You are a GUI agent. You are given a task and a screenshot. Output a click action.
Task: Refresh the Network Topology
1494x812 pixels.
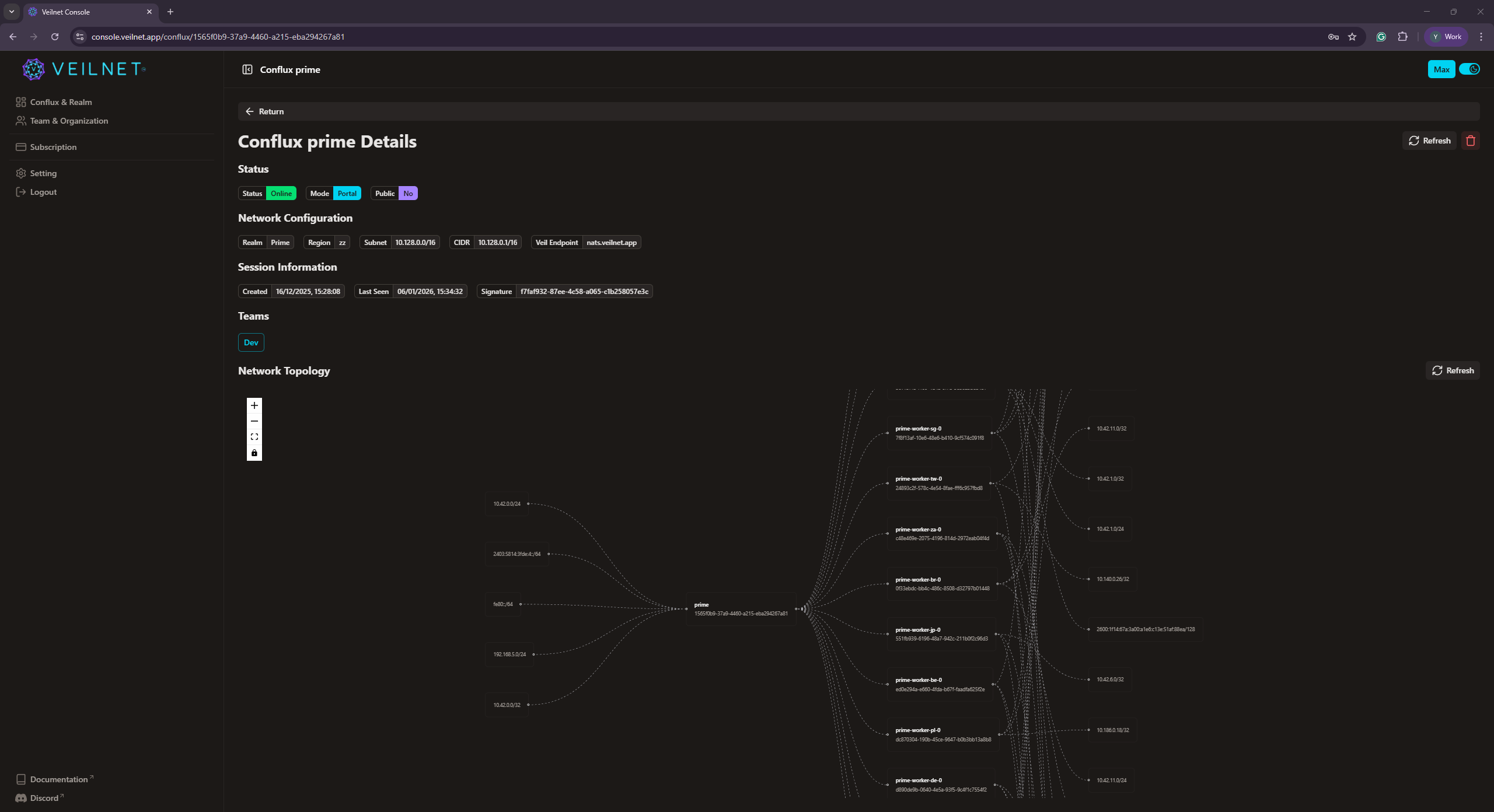[1453, 370]
